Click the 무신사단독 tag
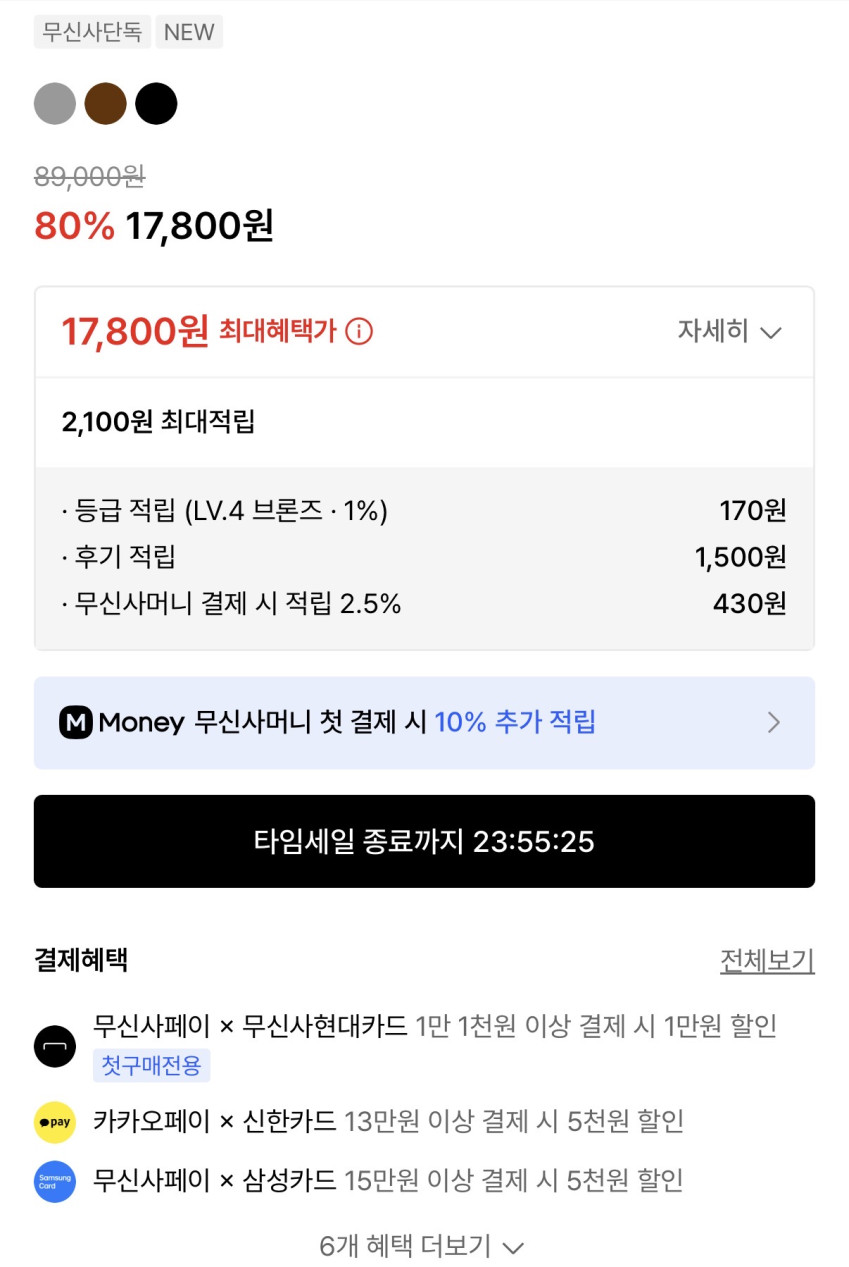Image resolution: width=849 pixels, height=1267 pixels. [92, 32]
